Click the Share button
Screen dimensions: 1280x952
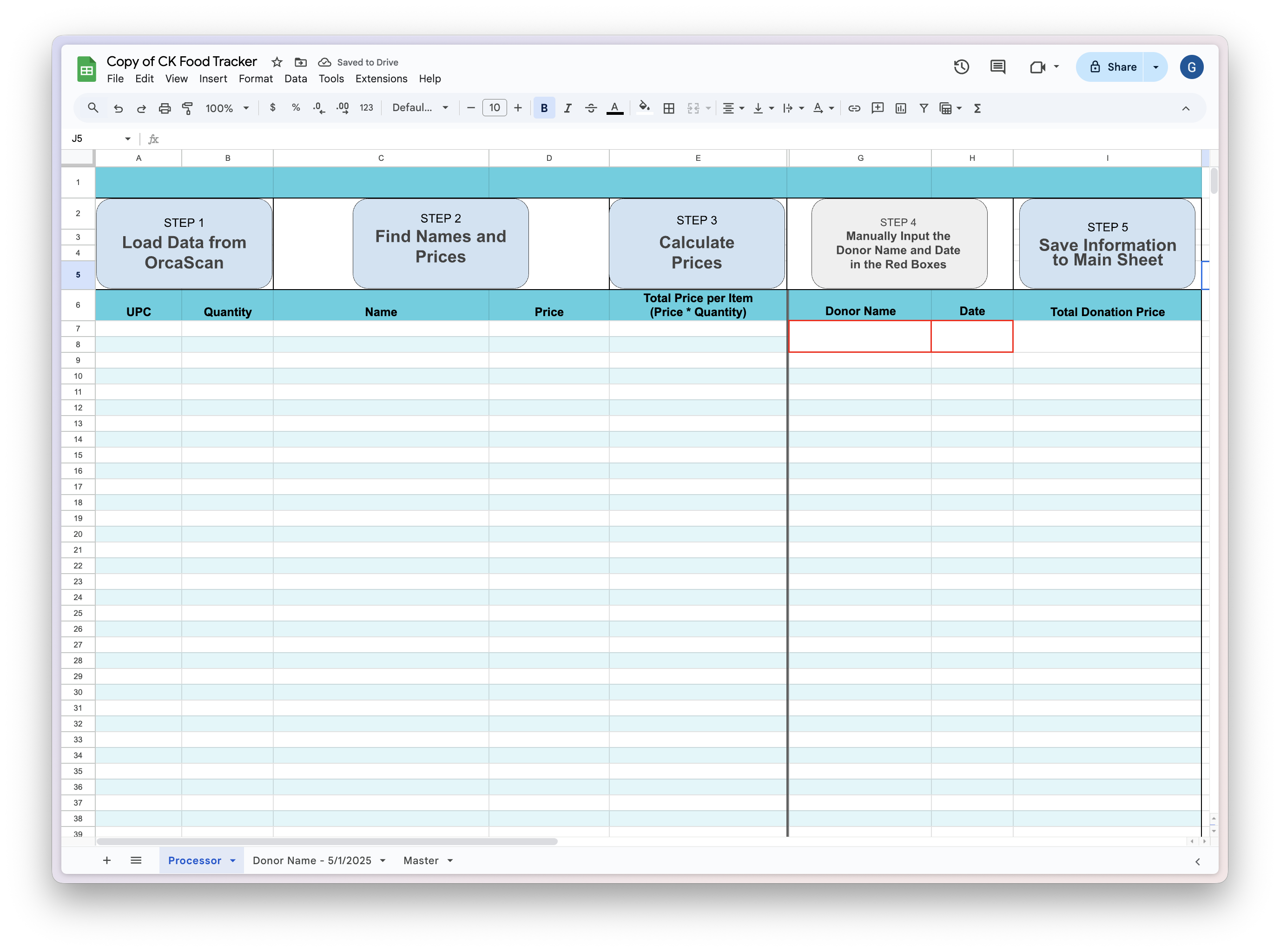[x=1113, y=67]
